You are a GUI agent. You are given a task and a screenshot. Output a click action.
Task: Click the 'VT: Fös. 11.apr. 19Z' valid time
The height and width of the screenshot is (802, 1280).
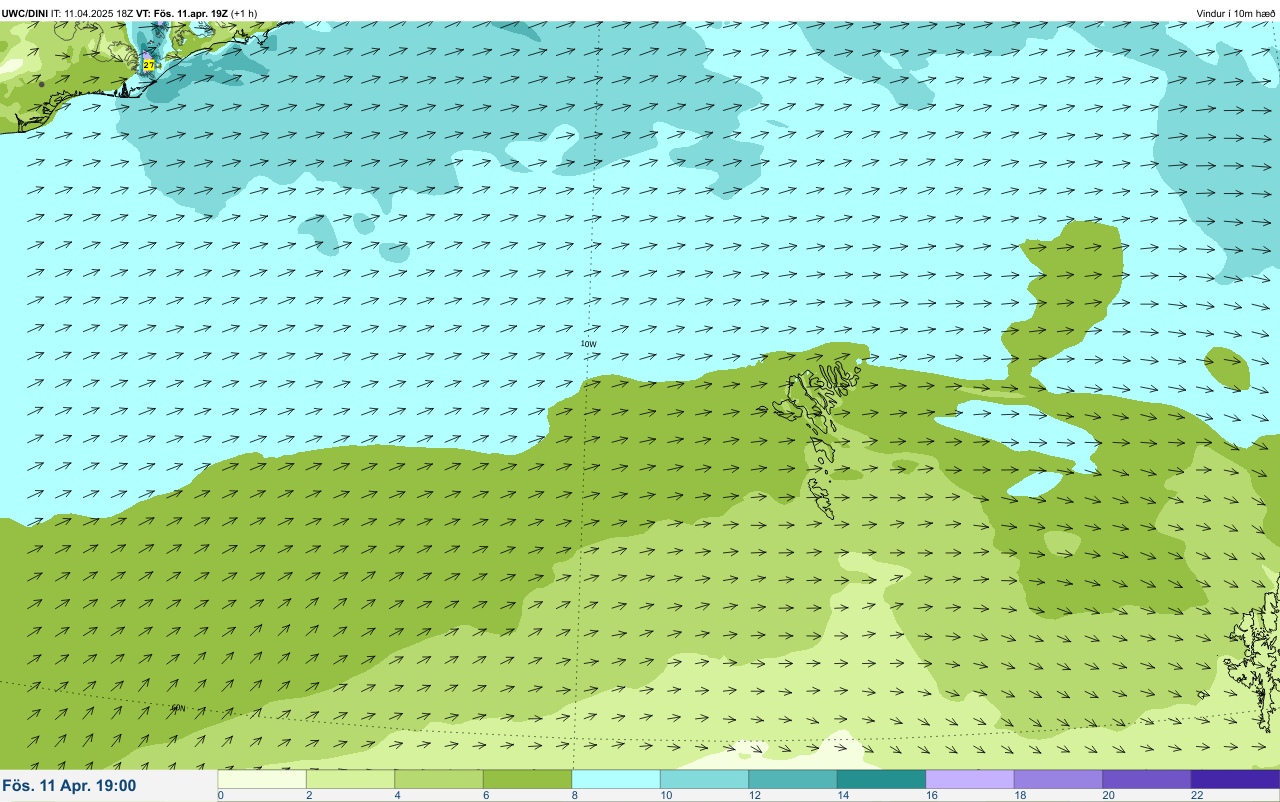tap(182, 14)
